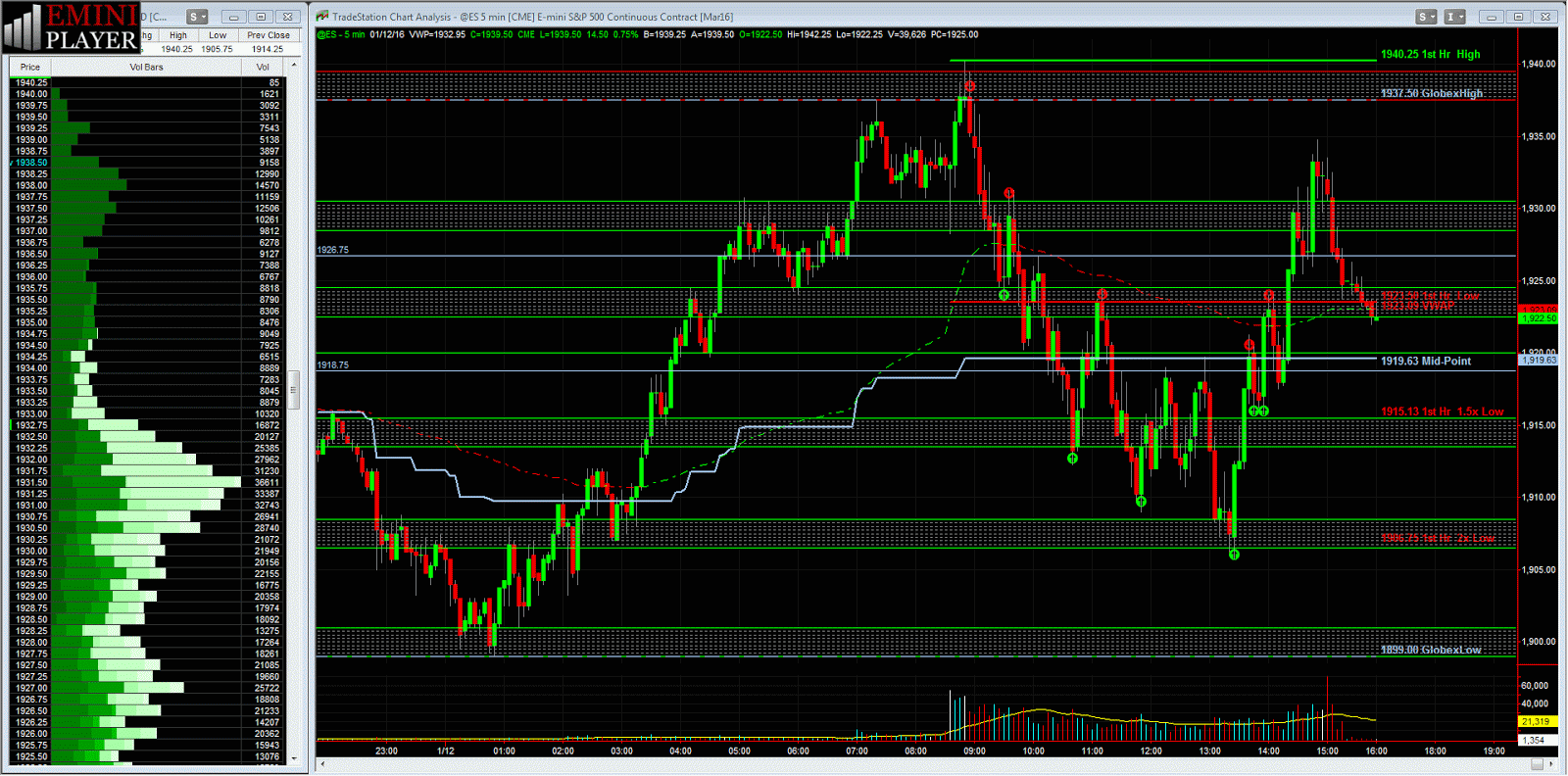Screen dimensions: 1568x776
Task: Click the chart scrollbar right arrow
Action: click(x=1551, y=764)
